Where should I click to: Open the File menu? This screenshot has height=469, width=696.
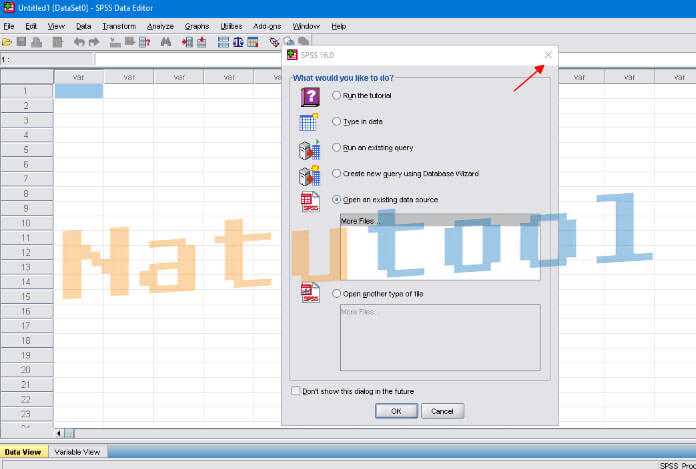click(9, 27)
